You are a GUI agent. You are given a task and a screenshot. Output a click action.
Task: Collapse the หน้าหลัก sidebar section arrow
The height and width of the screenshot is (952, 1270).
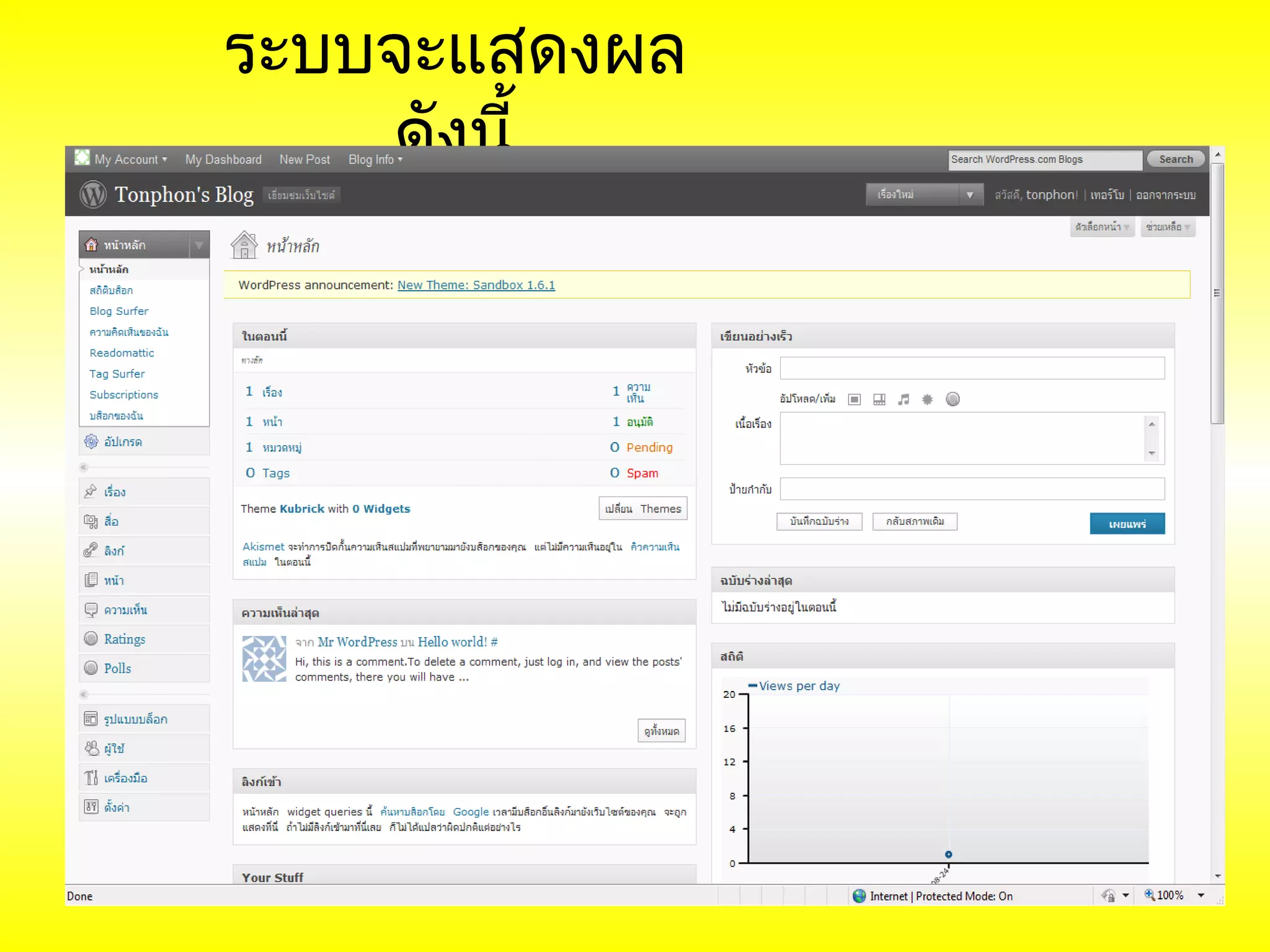[x=199, y=245]
